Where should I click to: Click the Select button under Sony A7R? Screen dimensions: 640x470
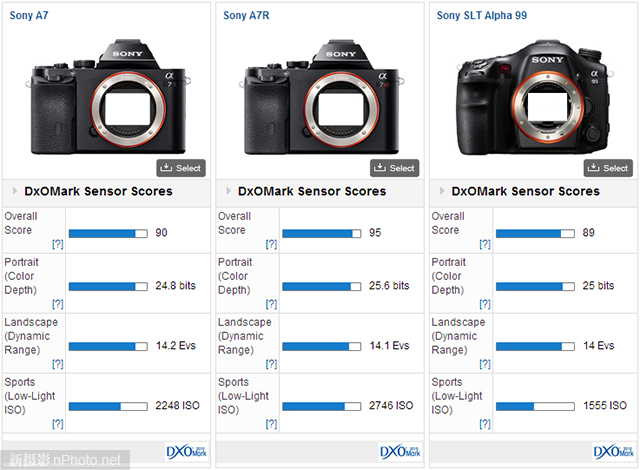click(x=395, y=168)
